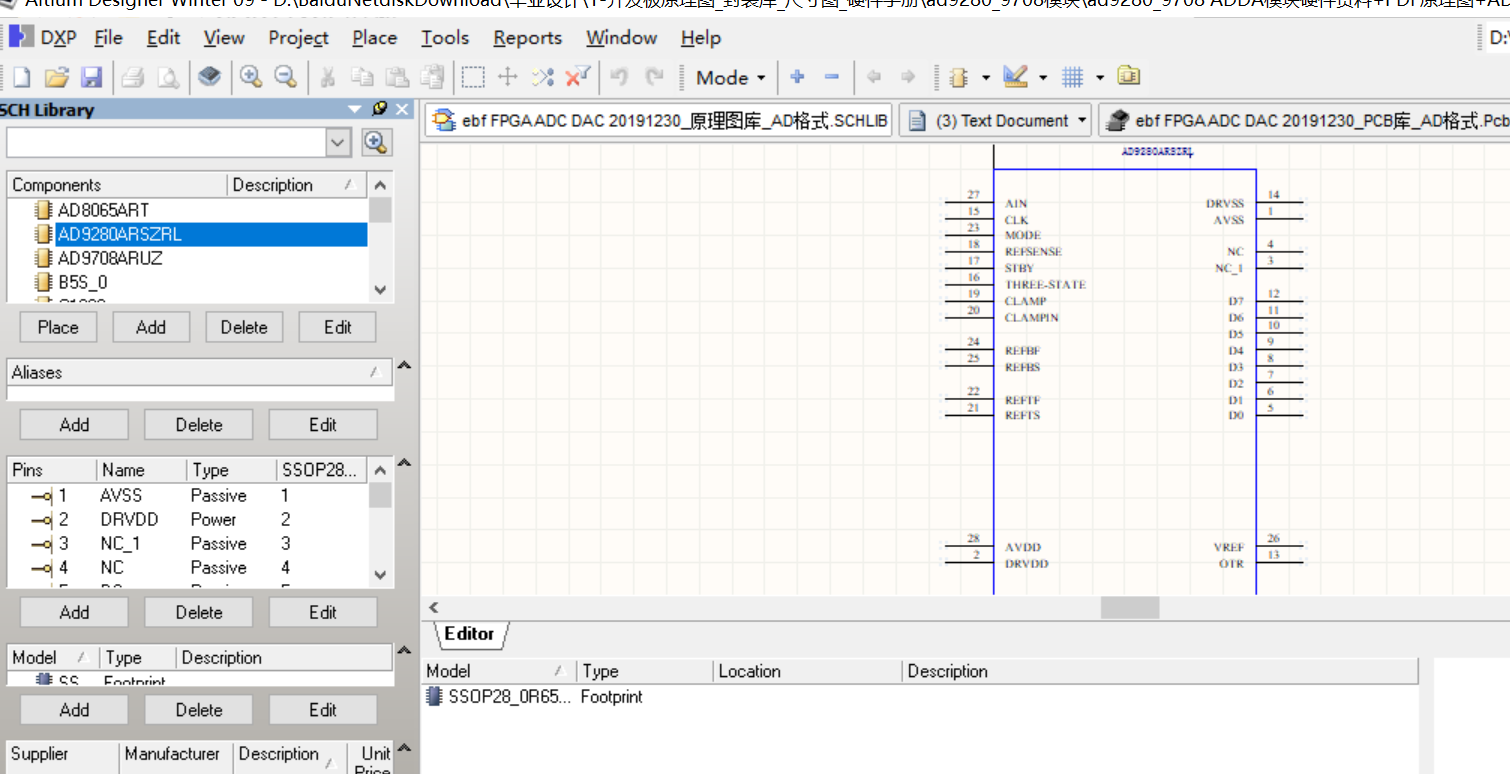Click the IEEE symbols component icon
This screenshot has width=1510, height=774.
click(959, 77)
